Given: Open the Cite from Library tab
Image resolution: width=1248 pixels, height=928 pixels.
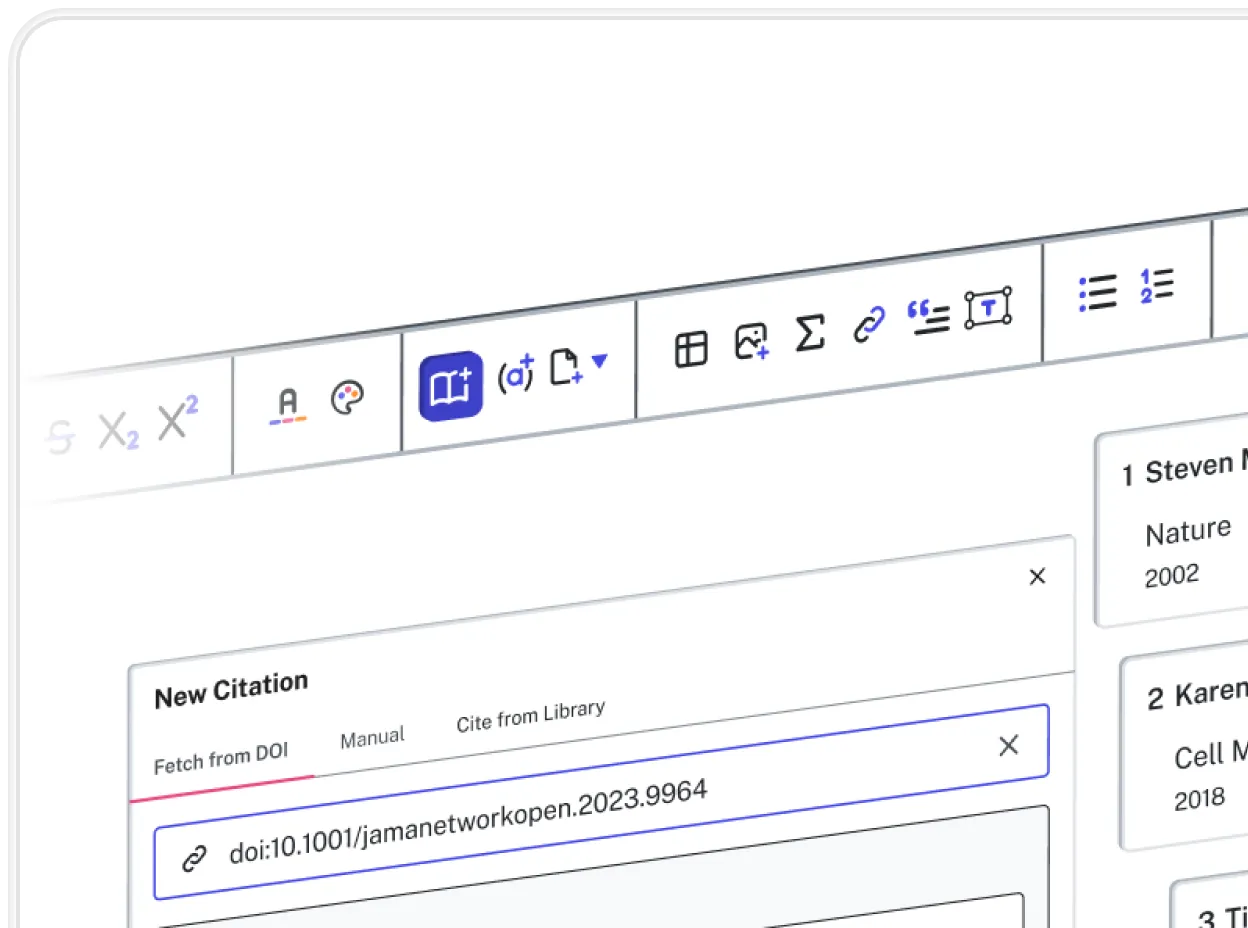Looking at the screenshot, I should click(531, 716).
